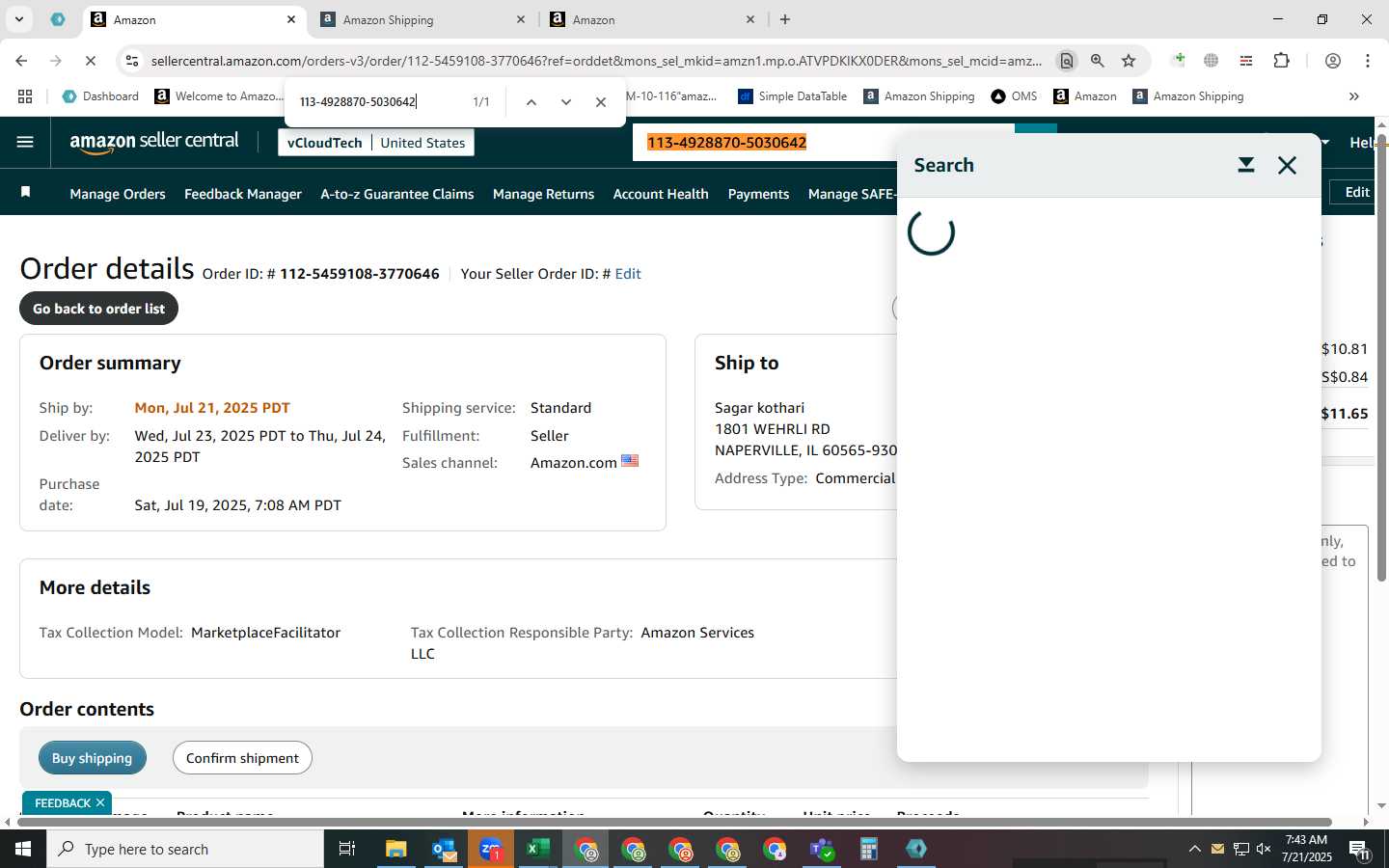Click the bookmark flag beside Manage Orders
This screenshot has height=868, width=1389.
tap(26, 192)
